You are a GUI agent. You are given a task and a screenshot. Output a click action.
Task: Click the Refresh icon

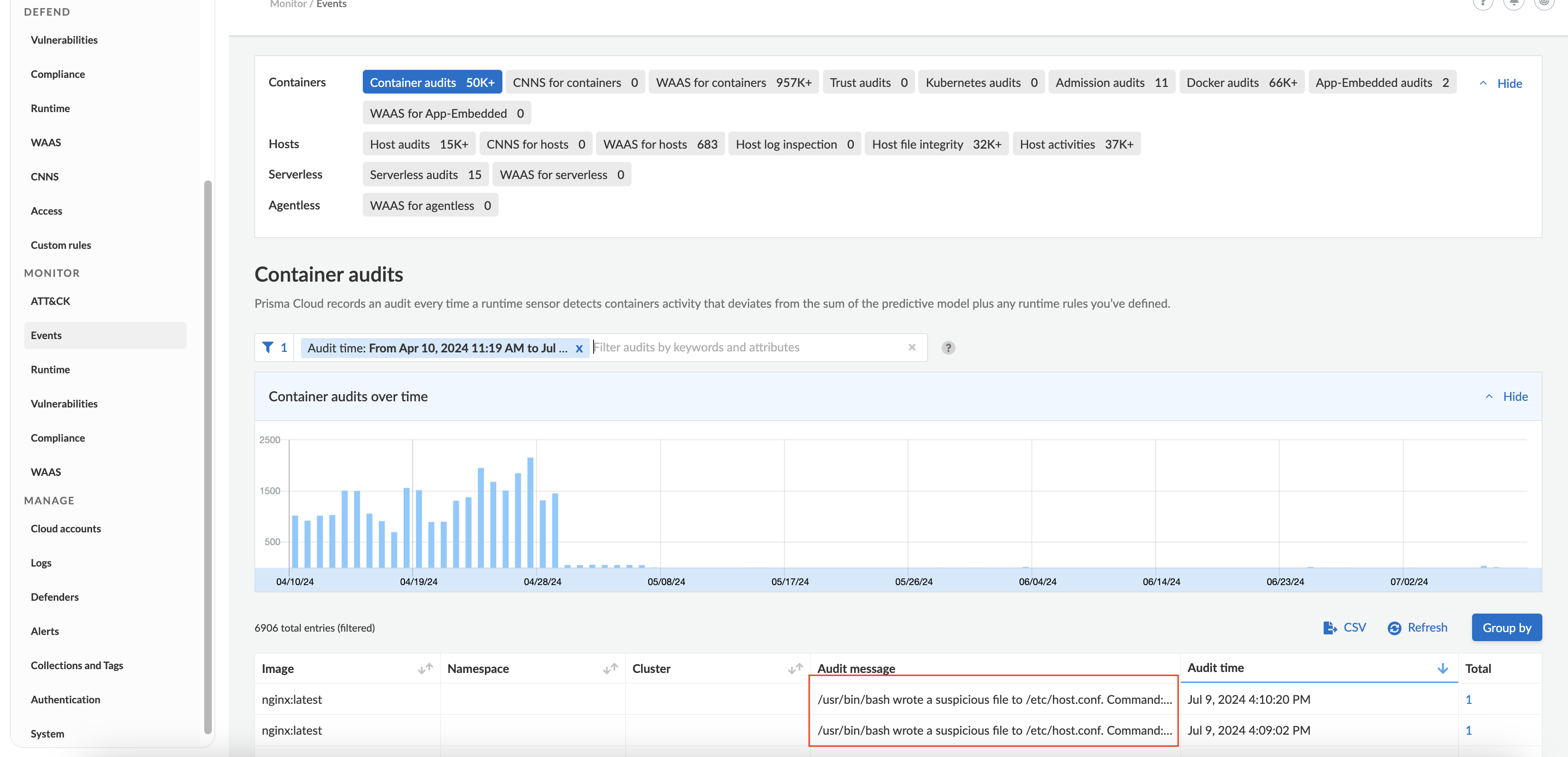coord(1394,628)
